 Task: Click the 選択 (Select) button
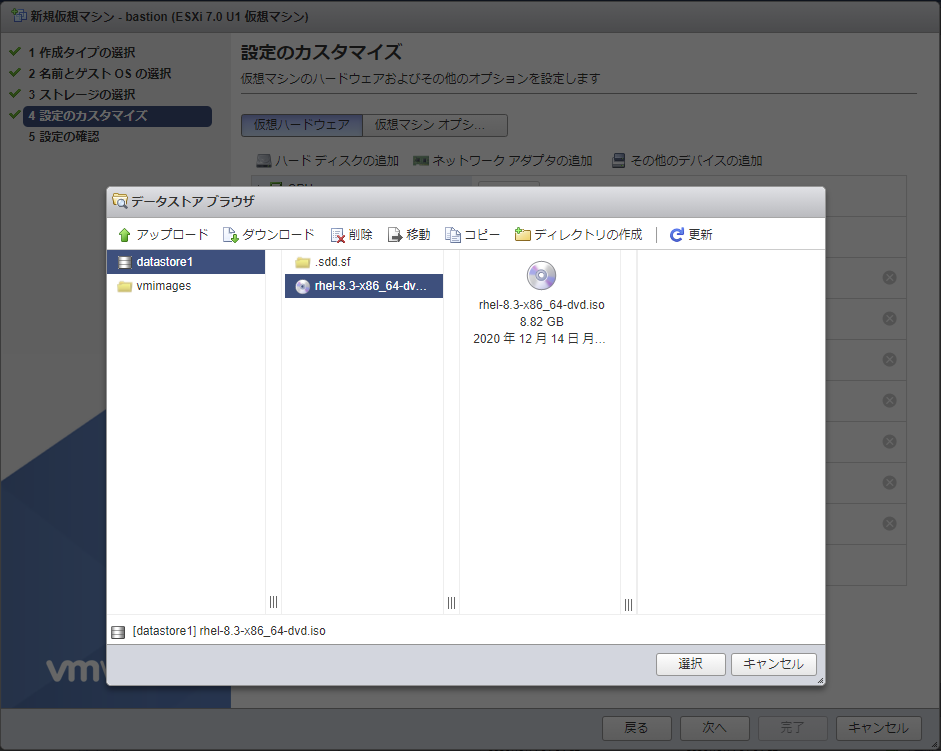coord(691,664)
